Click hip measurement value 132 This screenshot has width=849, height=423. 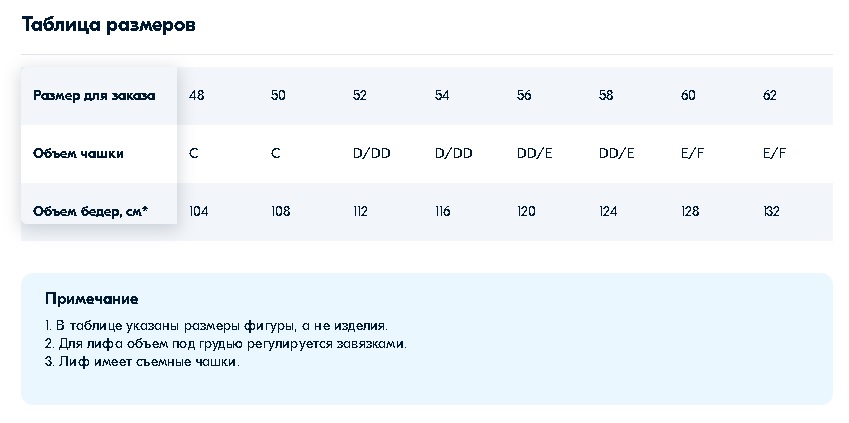[x=771, y=211]
